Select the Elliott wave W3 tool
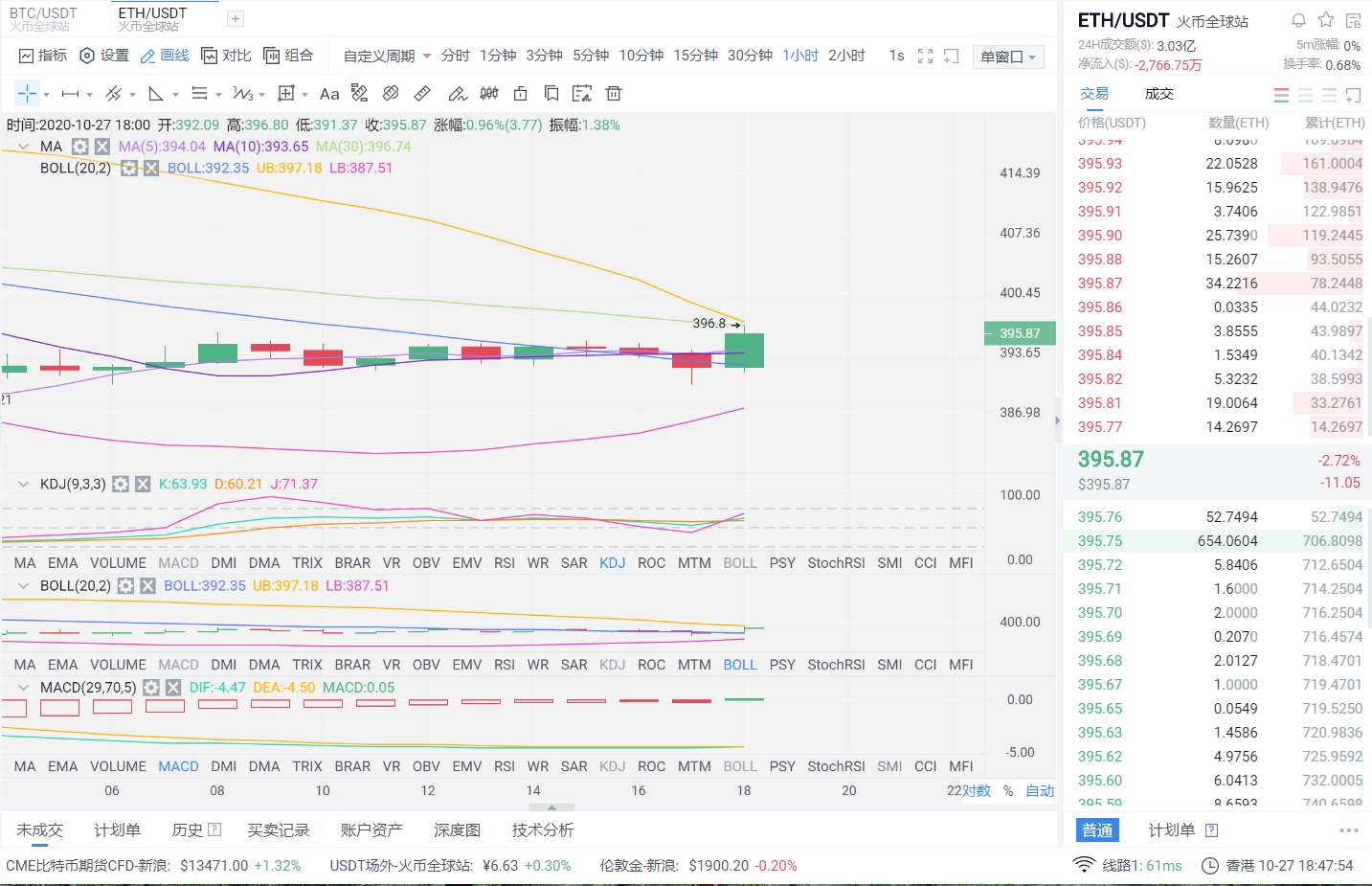 pos(242,94)
